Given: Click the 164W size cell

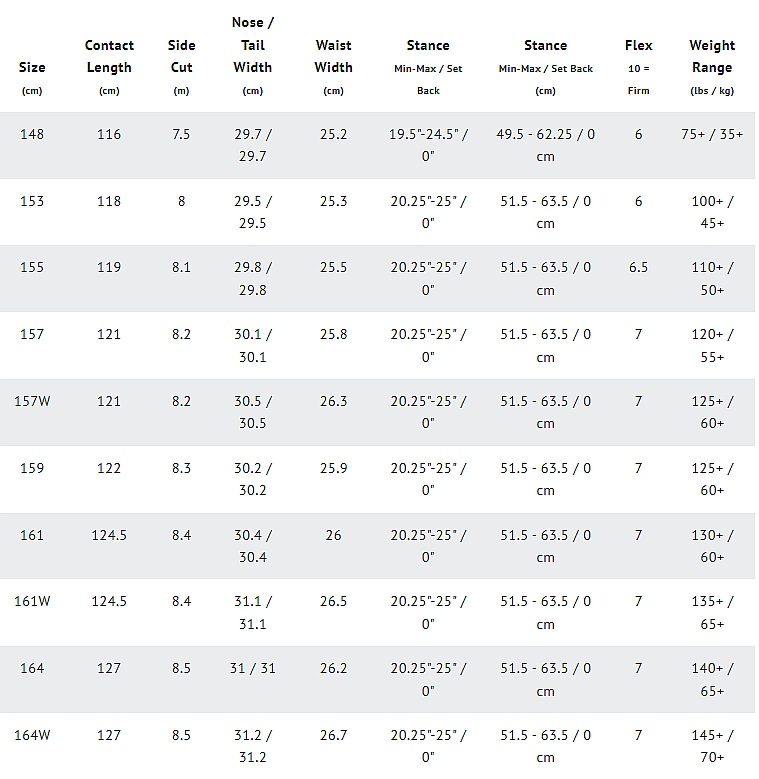Looking at the screenshot, I should click(32, 735).
